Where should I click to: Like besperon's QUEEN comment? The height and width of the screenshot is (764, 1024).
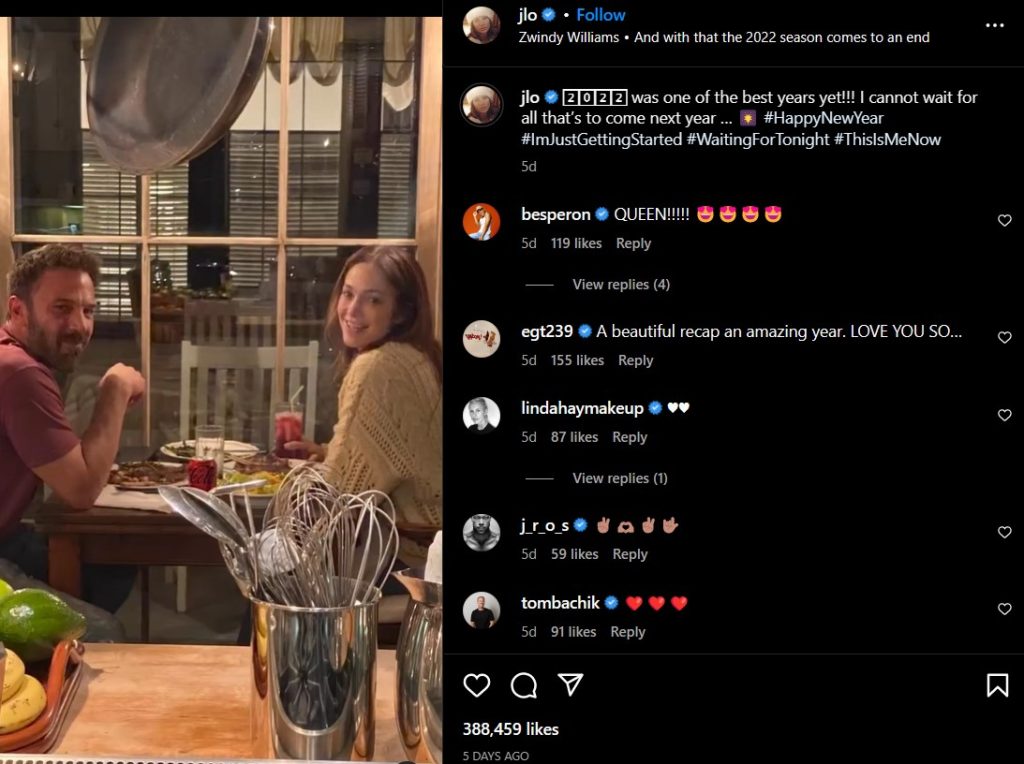click(x=1005, y=221)
